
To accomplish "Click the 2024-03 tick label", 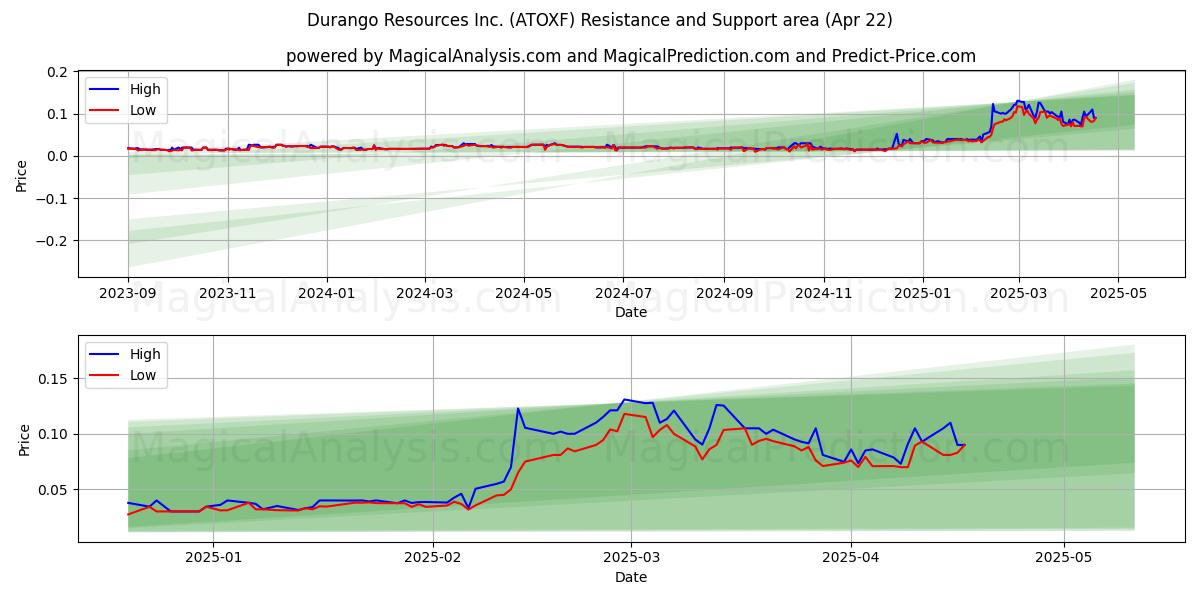I will click(x=425, y=293).
